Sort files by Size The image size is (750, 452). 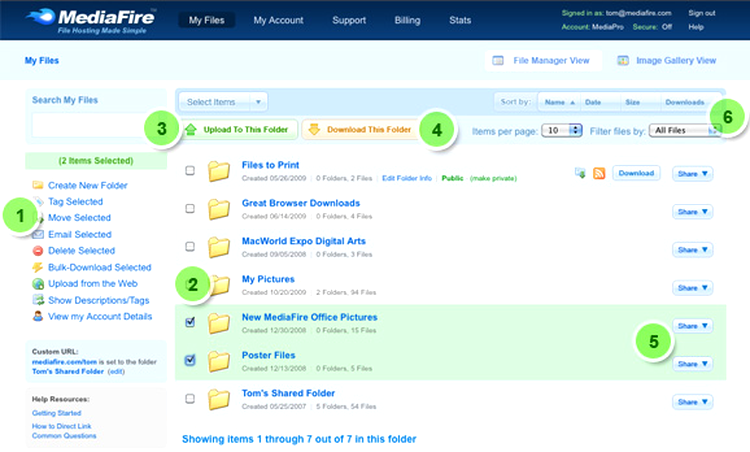pyautogui.click(x=632, y=102)
